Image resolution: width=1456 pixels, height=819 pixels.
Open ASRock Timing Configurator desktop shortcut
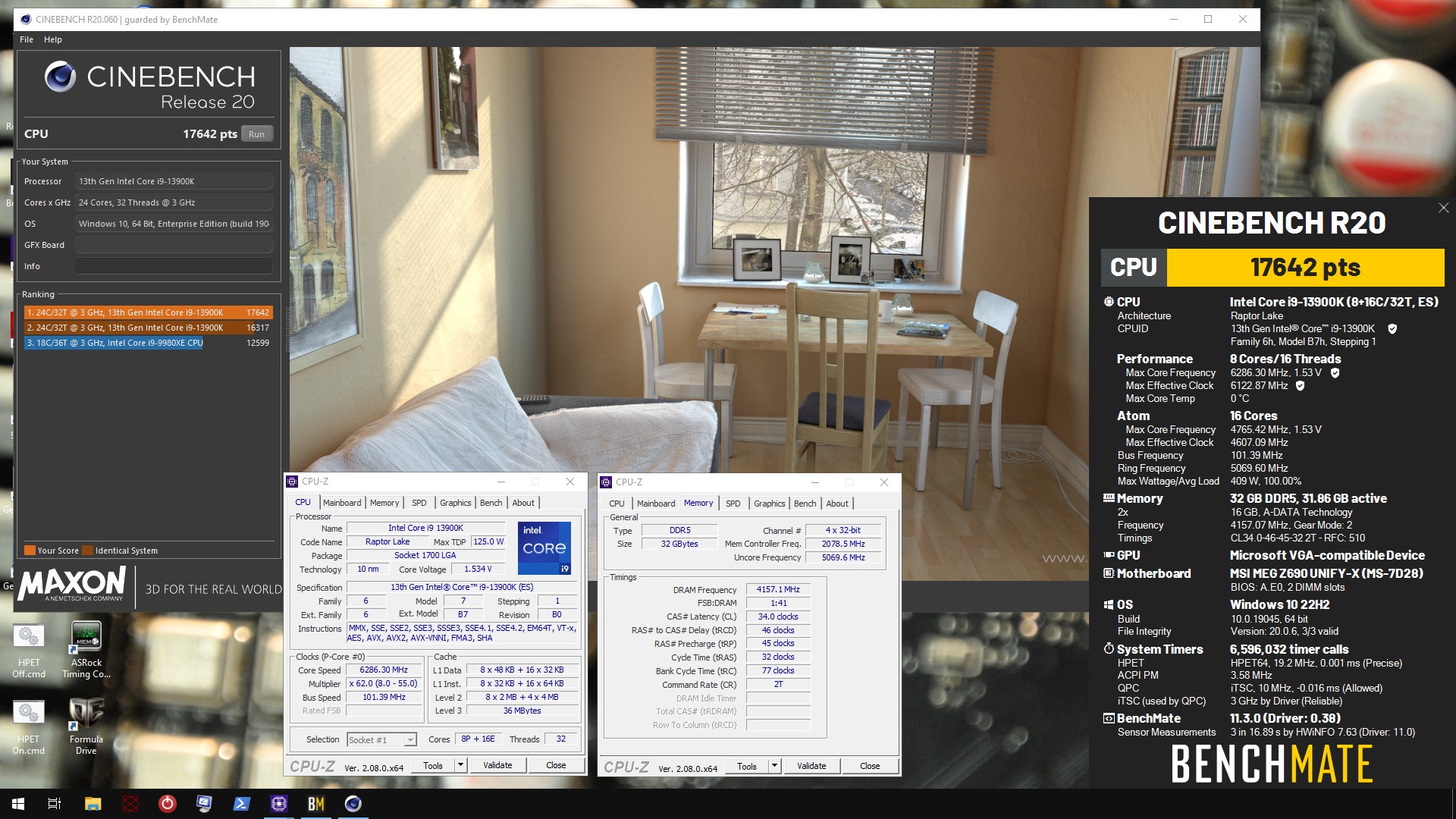click(86, 648)
